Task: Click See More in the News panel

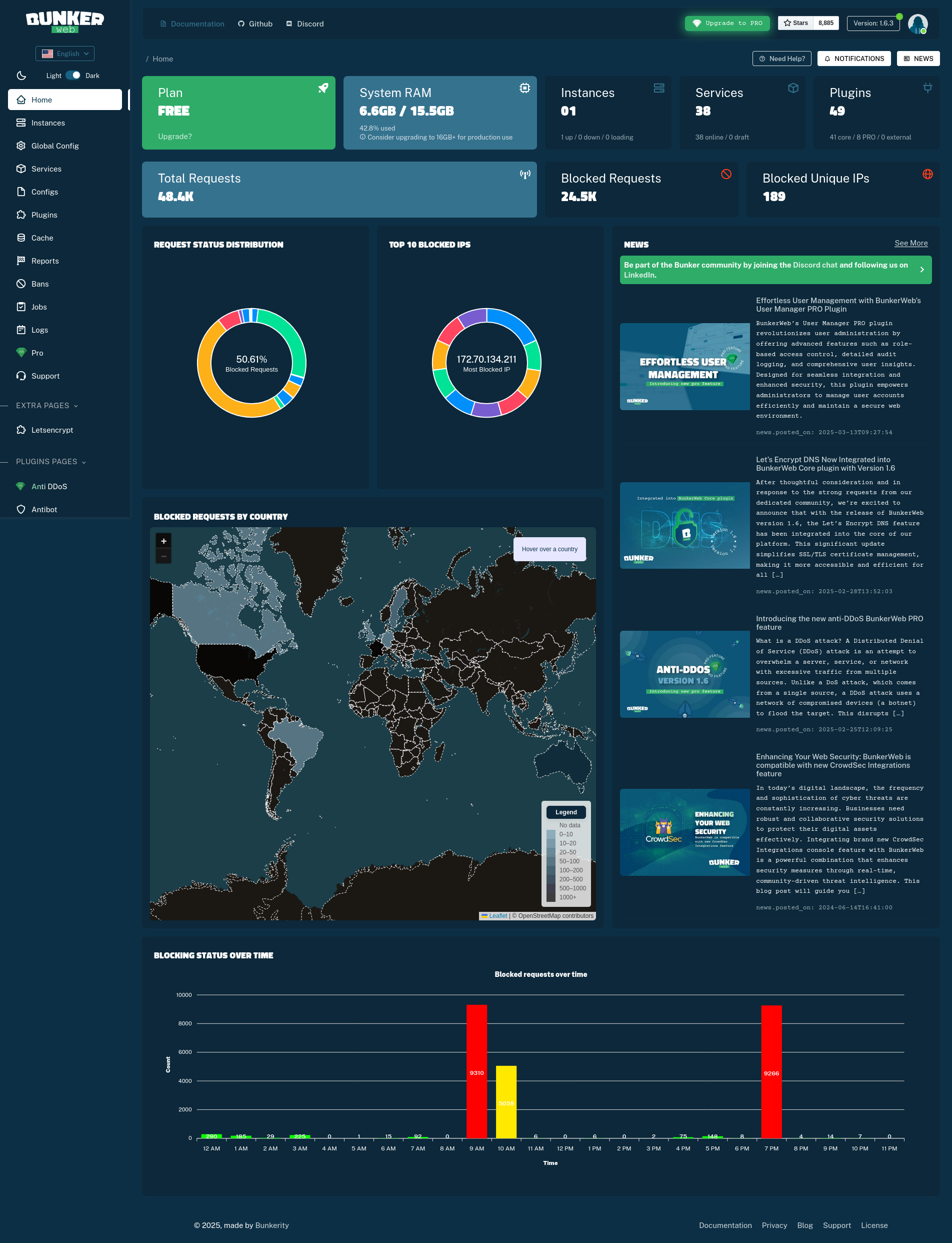Action: coord(911,243)
